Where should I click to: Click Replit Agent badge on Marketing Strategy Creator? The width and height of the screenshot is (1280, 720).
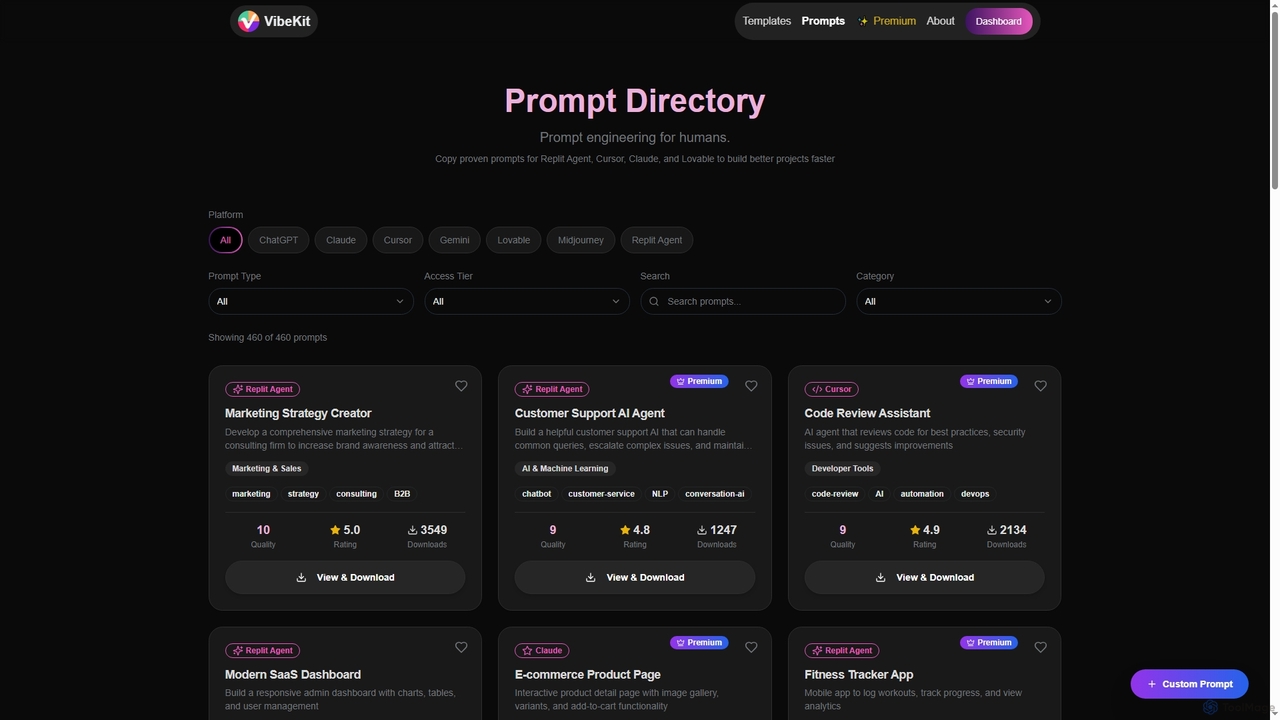click(262, 389)
